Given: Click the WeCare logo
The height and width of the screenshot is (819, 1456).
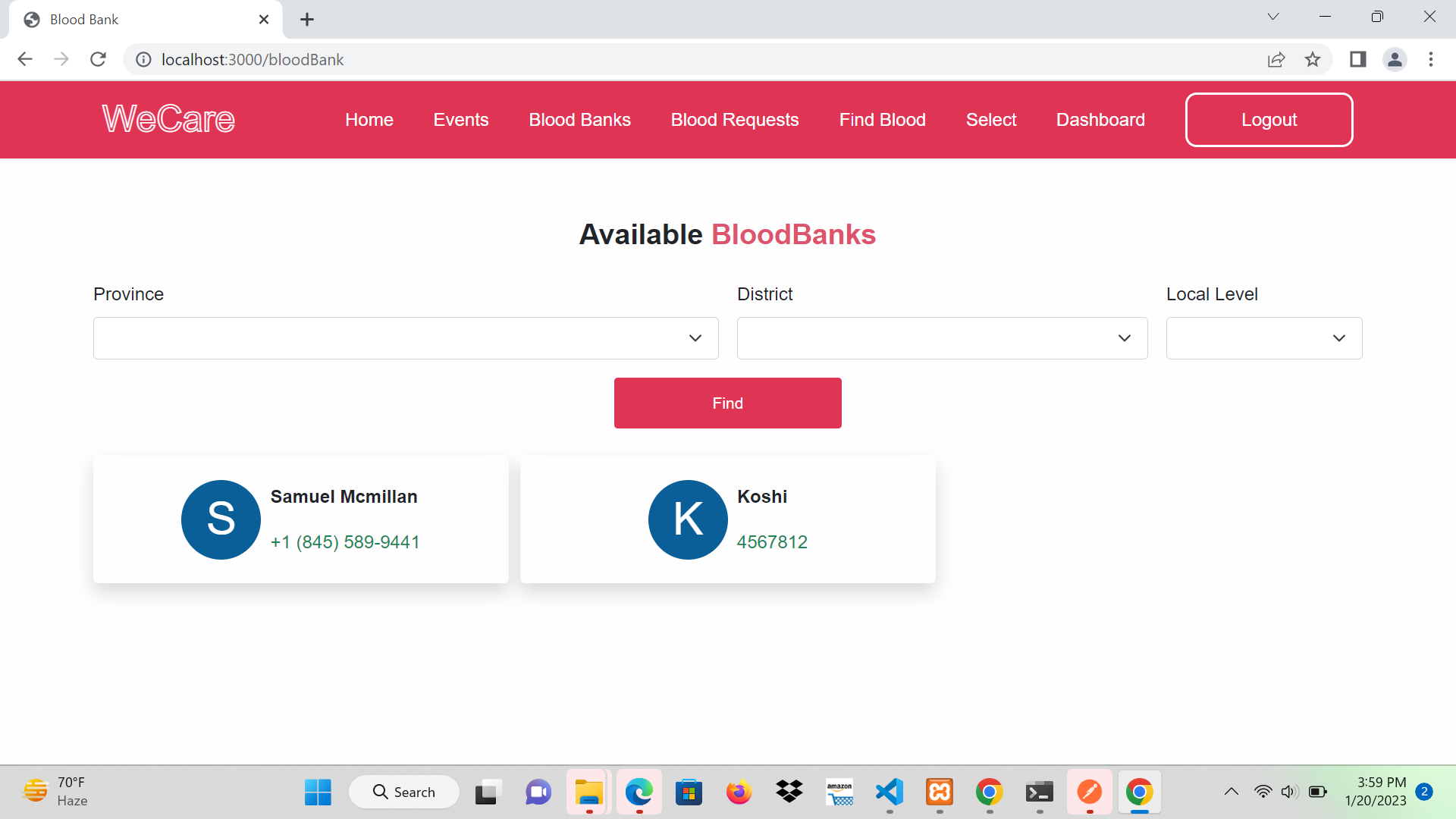Looking at the screenshot, I should 168,119.
